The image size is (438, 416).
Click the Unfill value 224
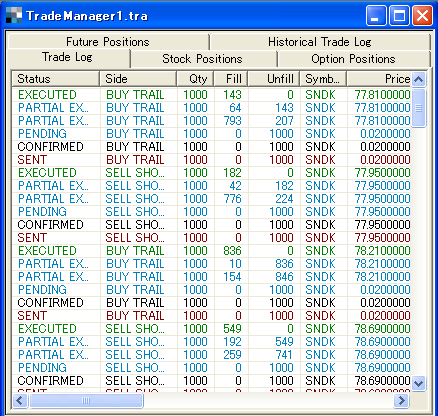[284, 199]
